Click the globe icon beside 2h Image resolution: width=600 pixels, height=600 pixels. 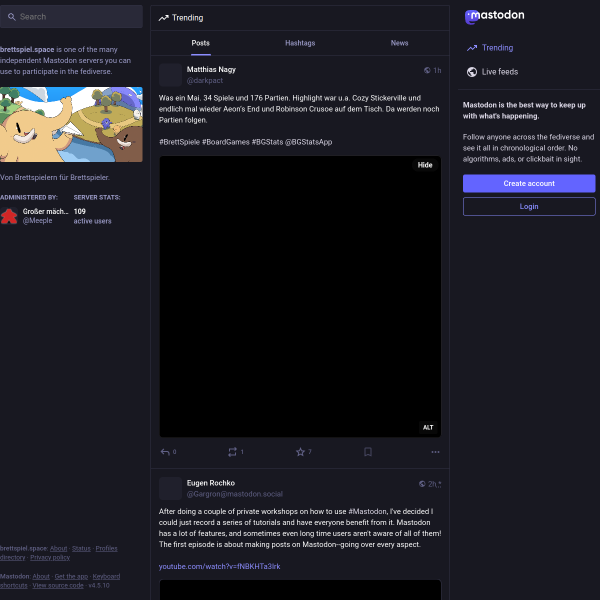[422, 484]
